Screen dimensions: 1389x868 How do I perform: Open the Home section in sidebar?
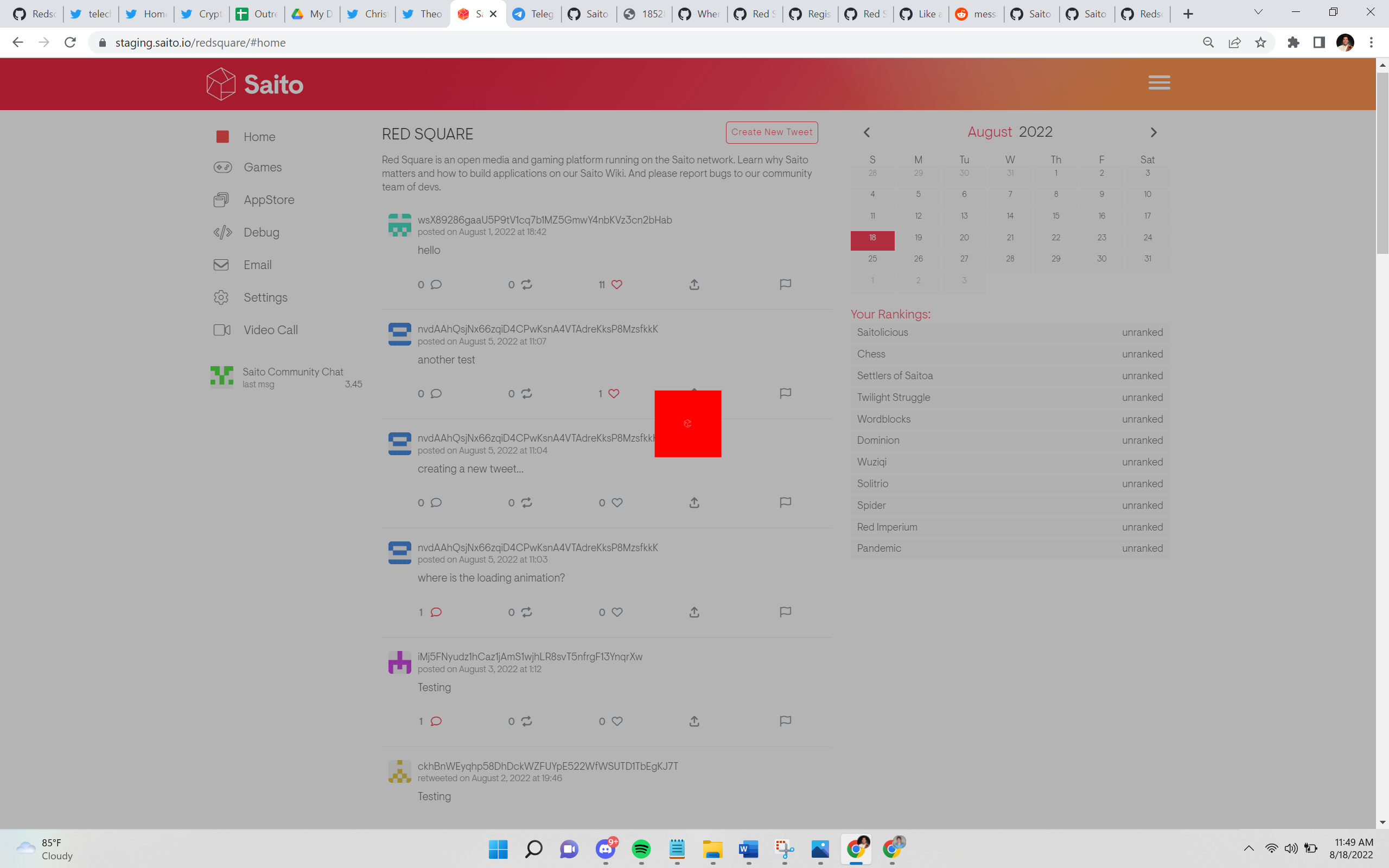tap(260, 137)
